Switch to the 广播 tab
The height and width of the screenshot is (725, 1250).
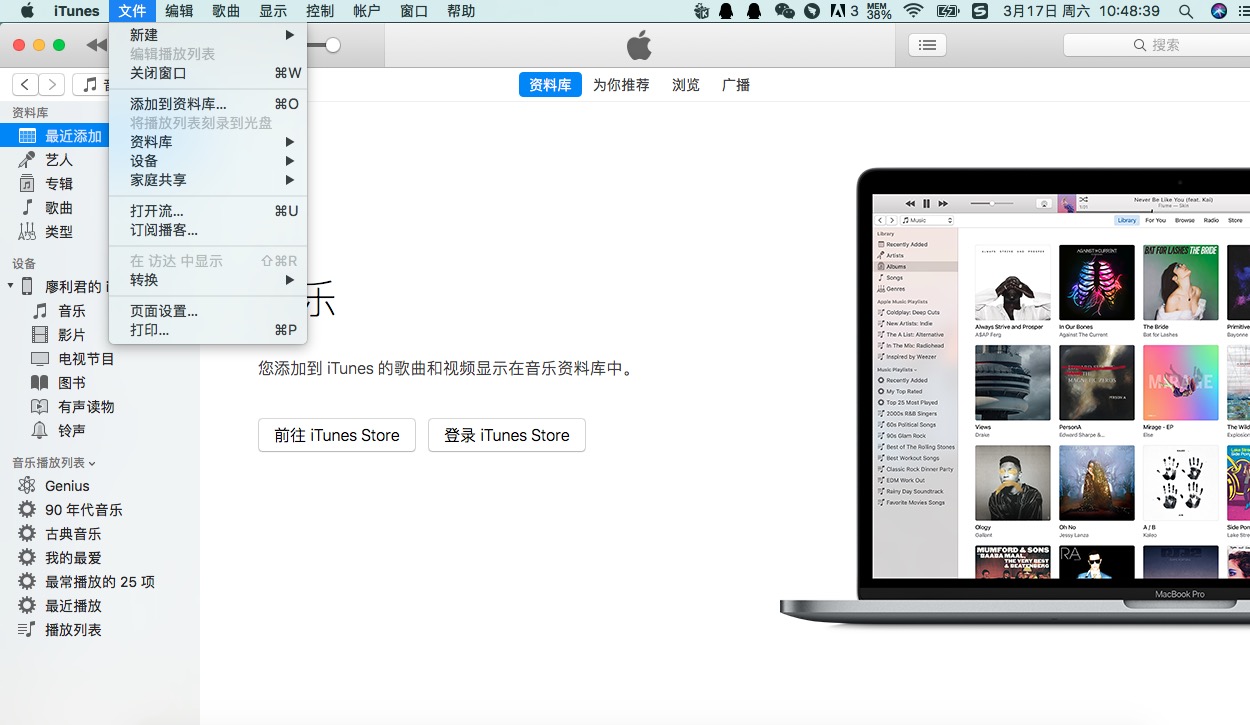click(x=736, y=85)
